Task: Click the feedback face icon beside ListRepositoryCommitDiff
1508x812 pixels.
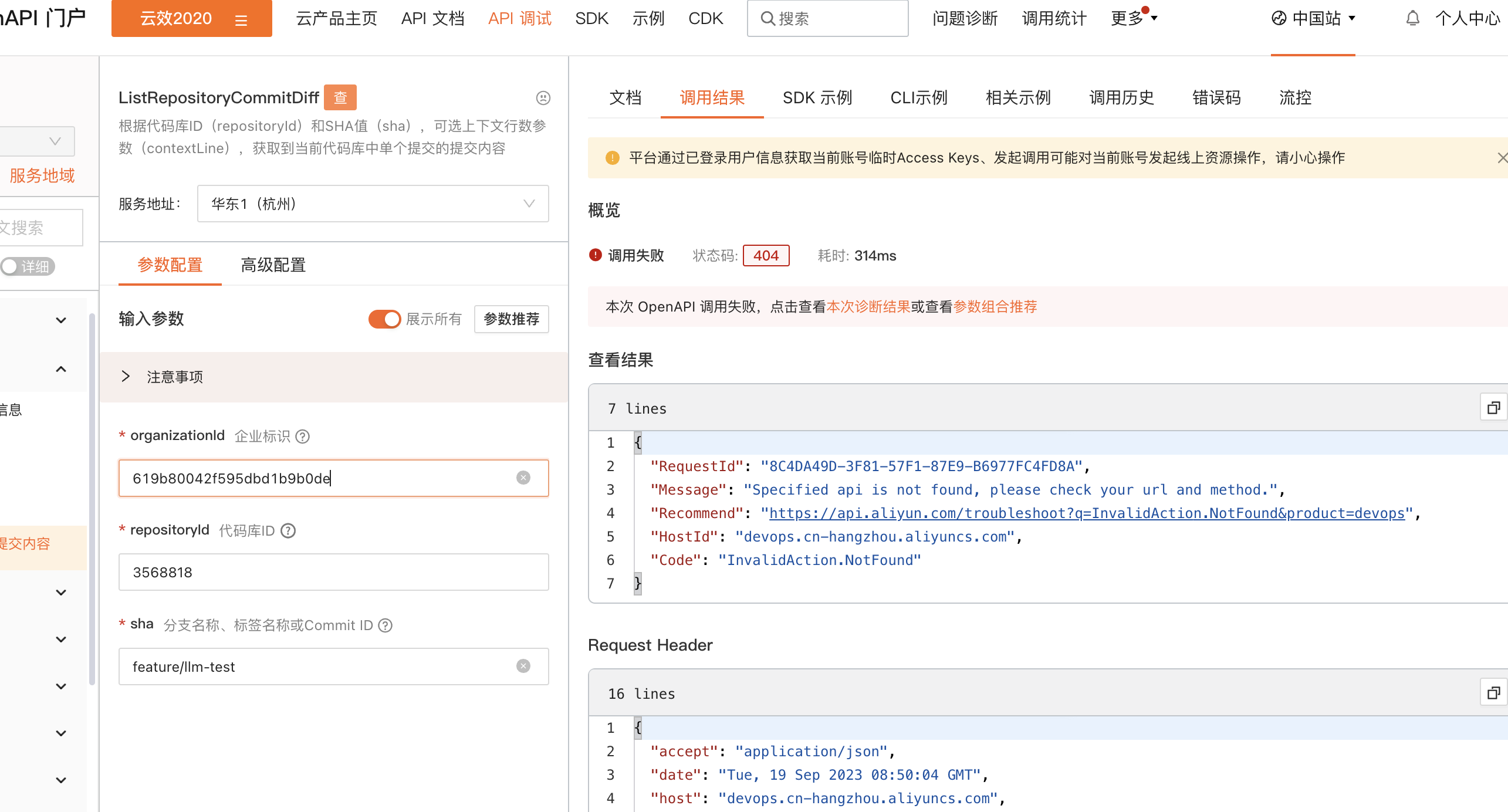Action: pos(543,98)
